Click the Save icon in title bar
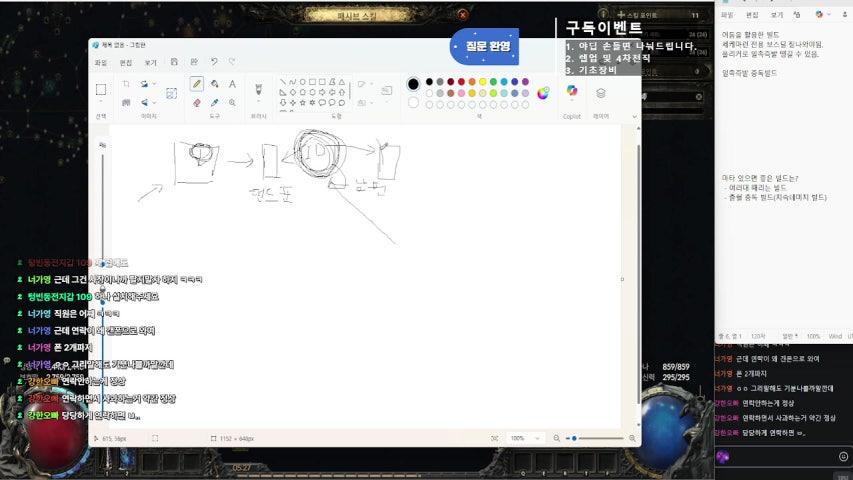Image resolution: width=853 pixels, height=480 pixels. (174, 62)
